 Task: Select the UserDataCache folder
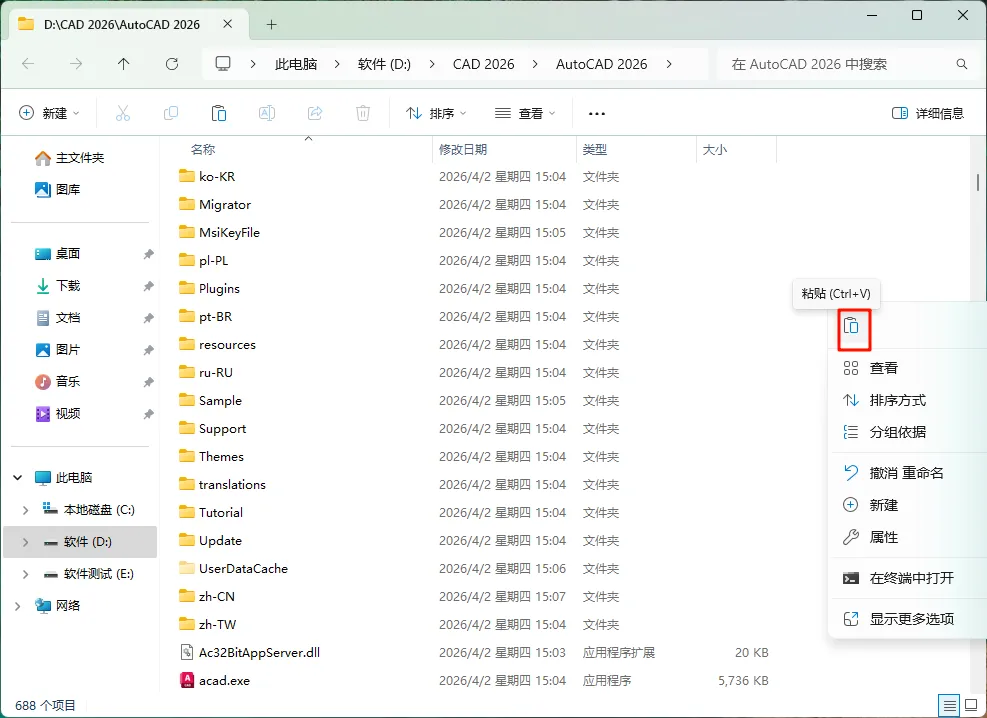pos(243,569)
